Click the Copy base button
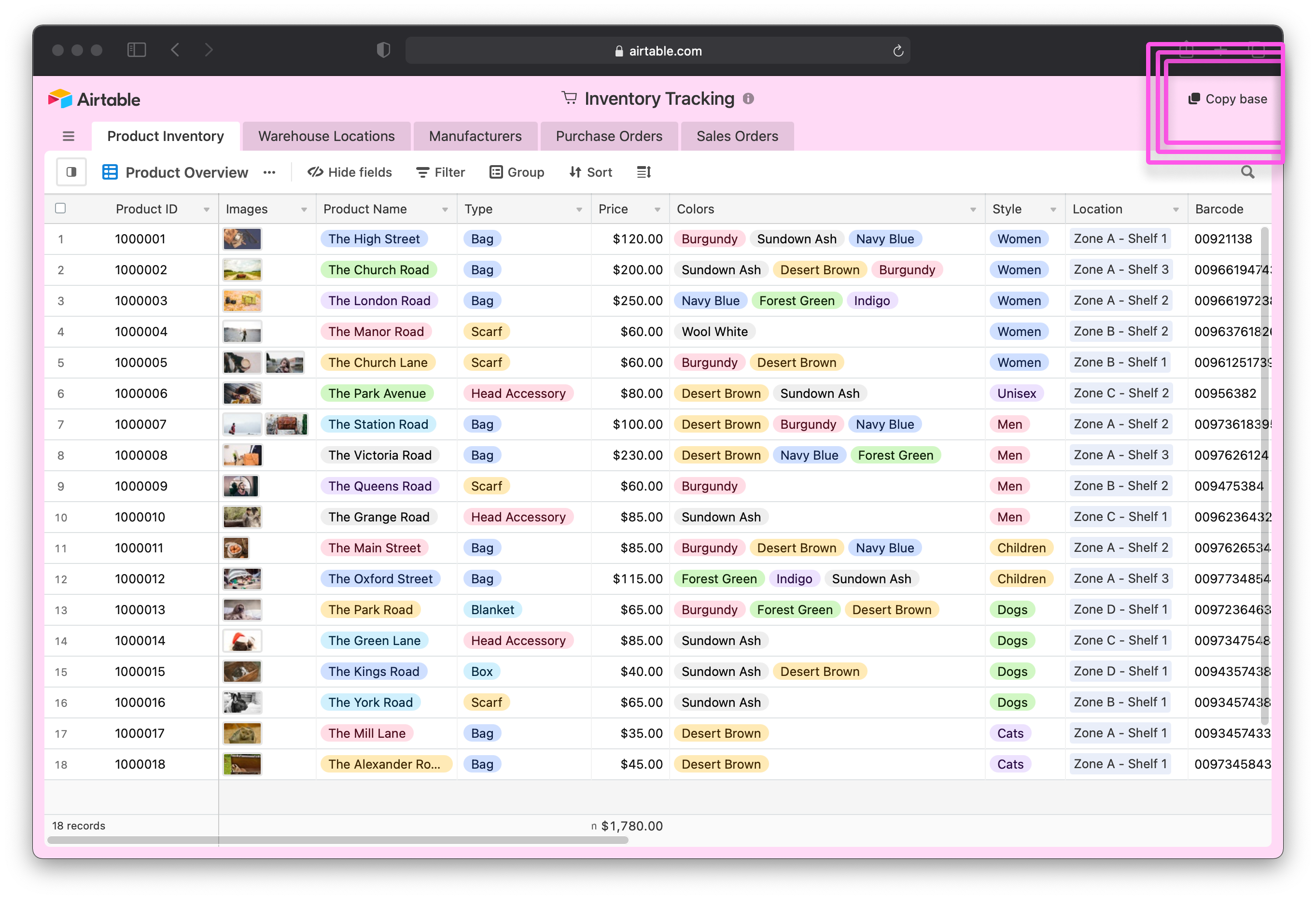1316x899 pixels. [x=1227, y=99]
